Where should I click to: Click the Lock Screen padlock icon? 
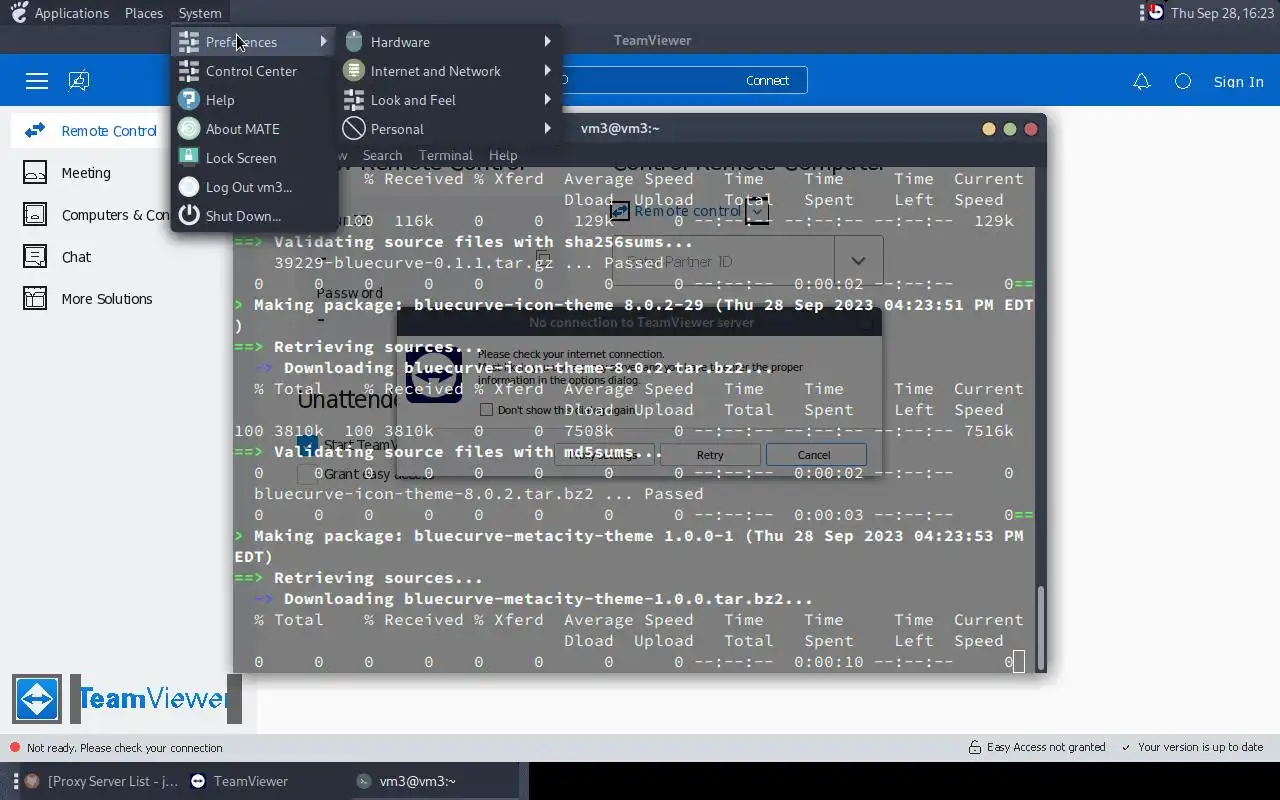[x=189, y=157]
